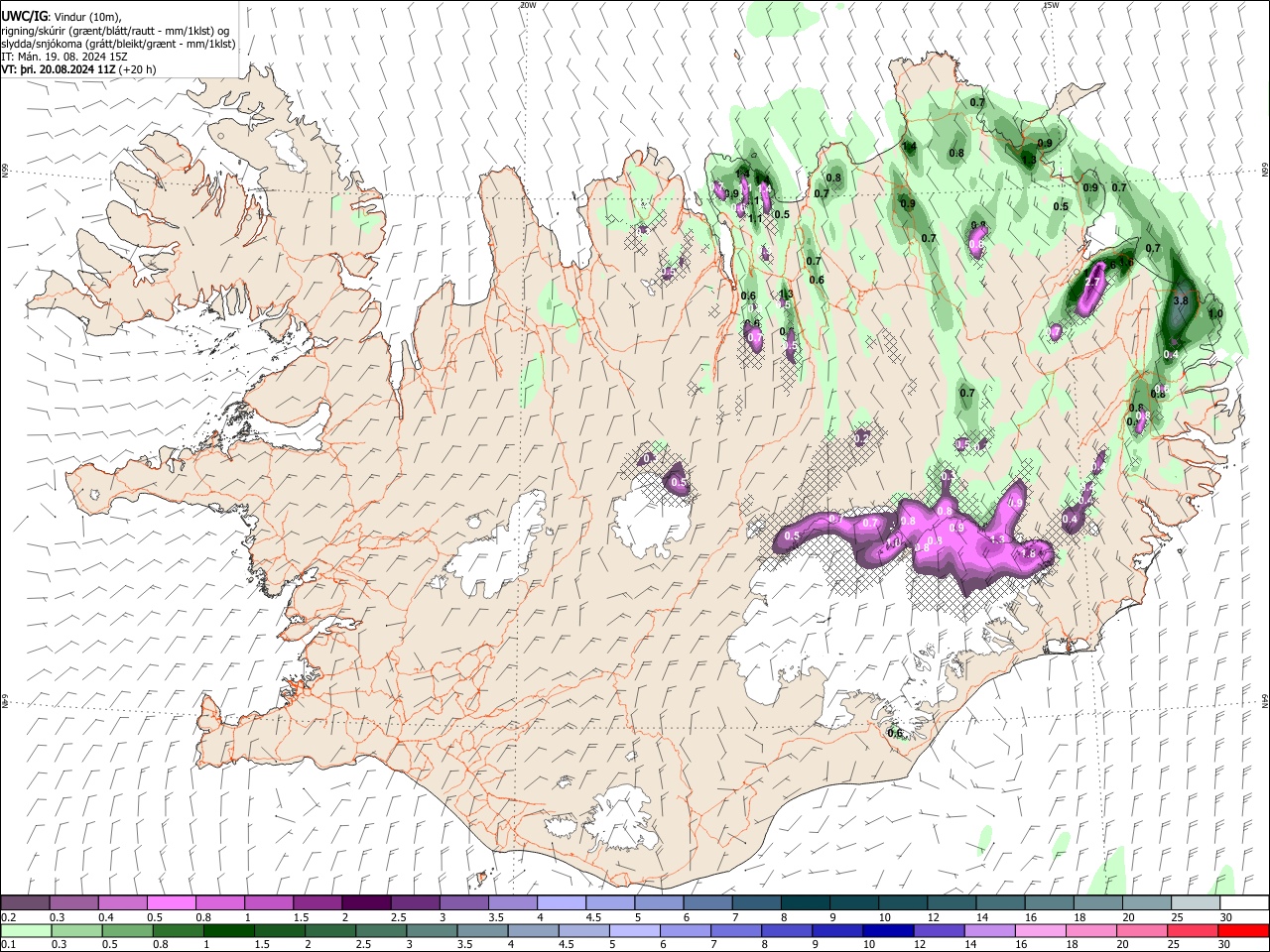1270x952 pixels.
Task: Pick the blue swatch between 8 and 9, green row
Action: [x=786, y=930]
